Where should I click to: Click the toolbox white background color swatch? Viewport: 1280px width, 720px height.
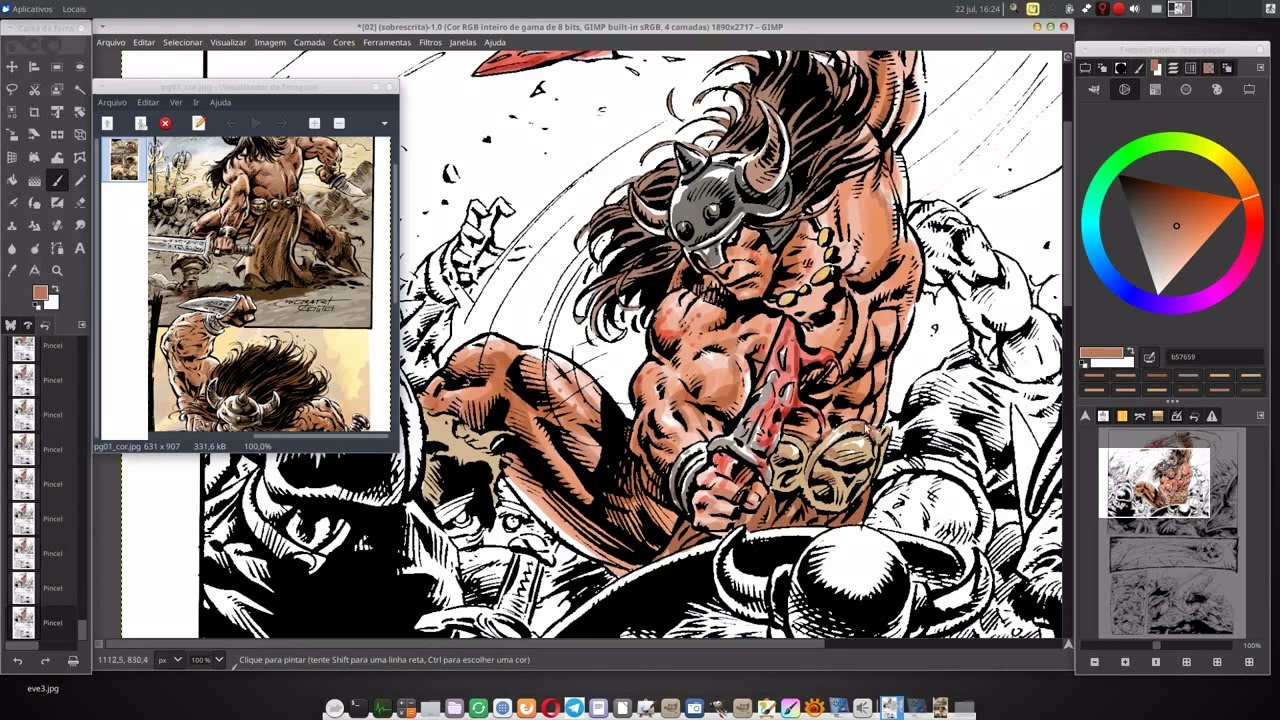coord(54,303)
